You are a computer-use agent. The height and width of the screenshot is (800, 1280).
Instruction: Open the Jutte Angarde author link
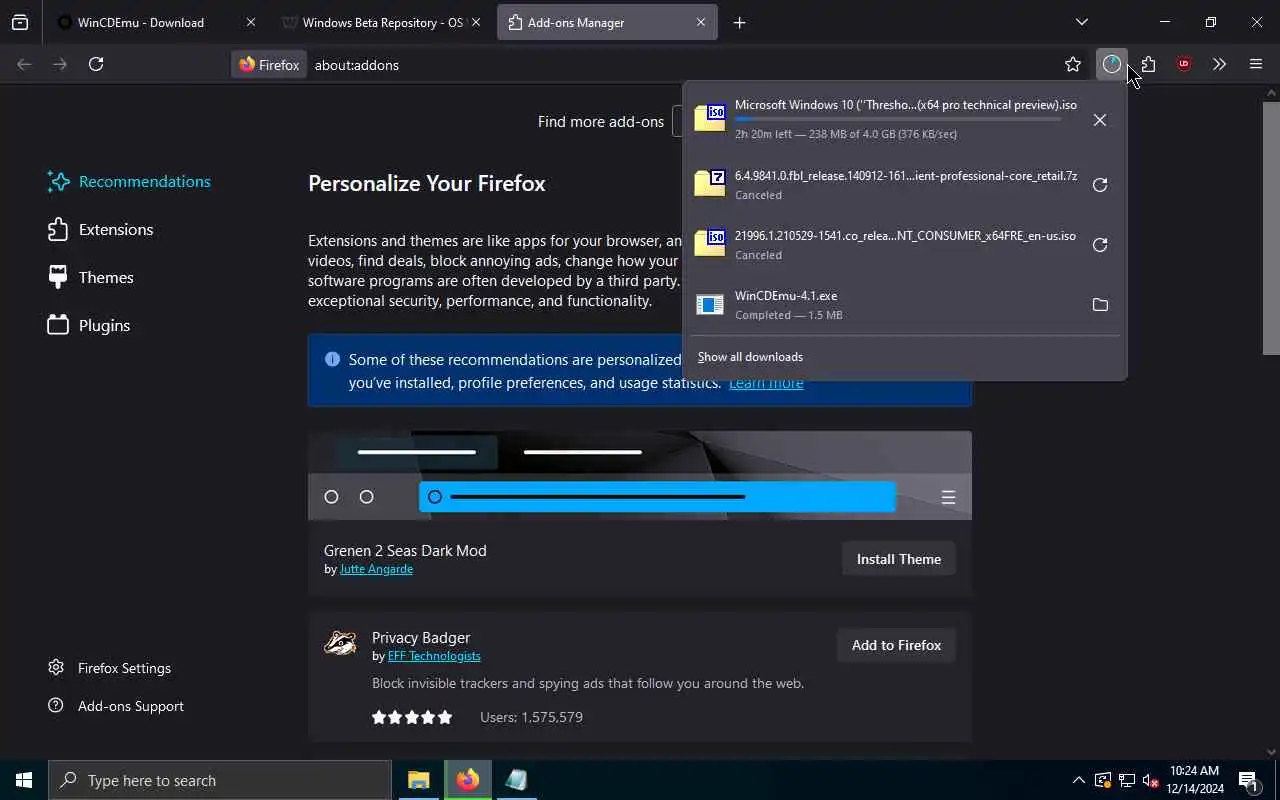(x=376, y=569)
